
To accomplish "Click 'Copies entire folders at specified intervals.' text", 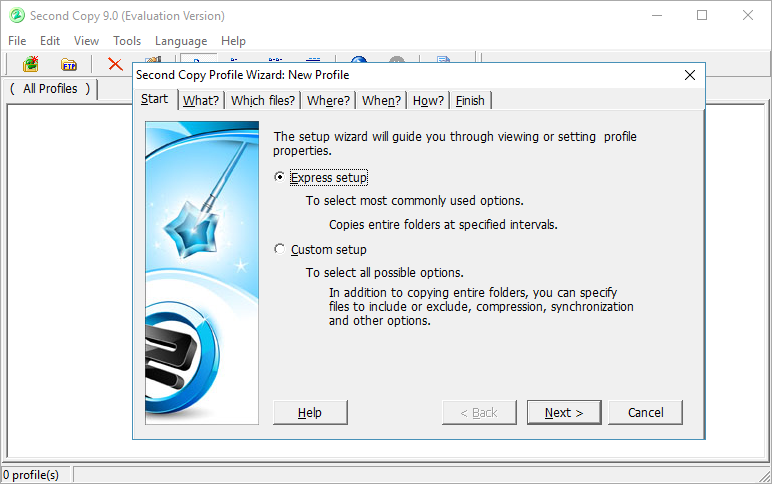I will (443, 225).
